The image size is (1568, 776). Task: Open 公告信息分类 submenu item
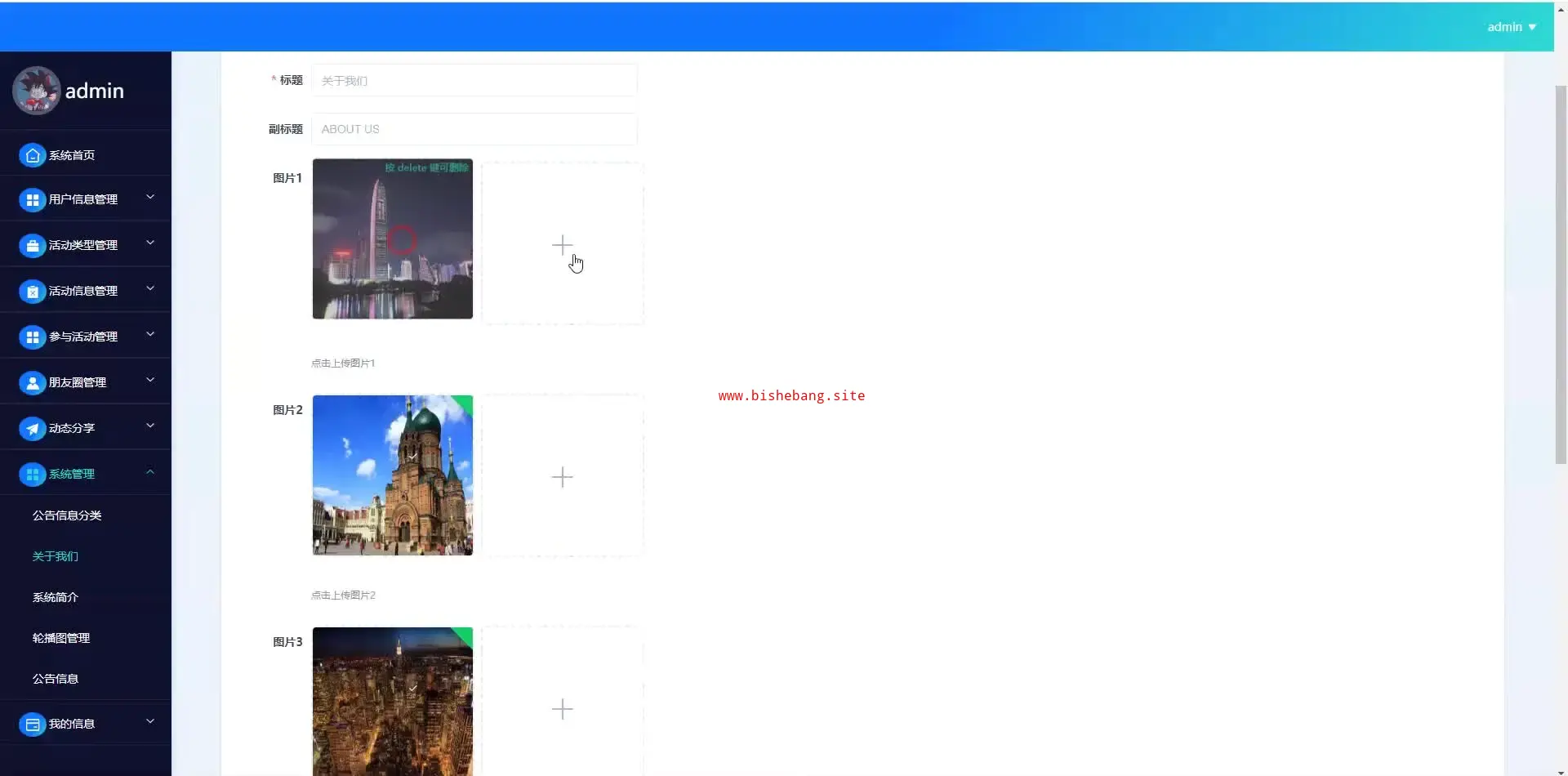tap(67, 515)
